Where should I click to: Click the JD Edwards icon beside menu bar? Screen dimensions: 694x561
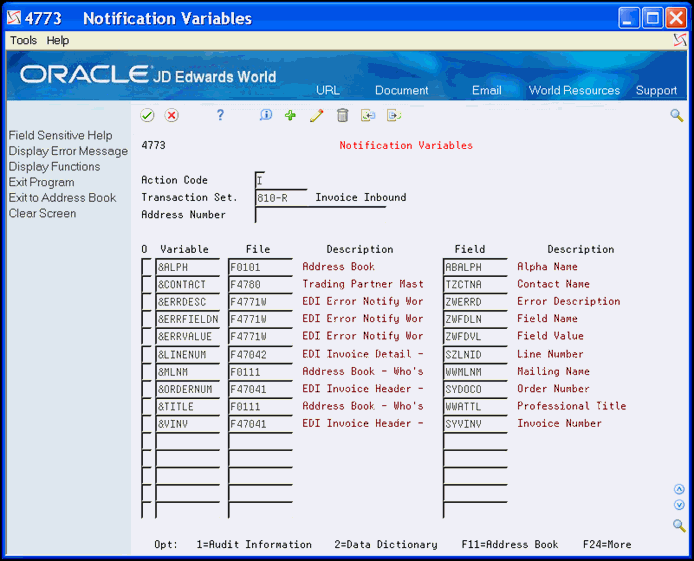point(680,40)
